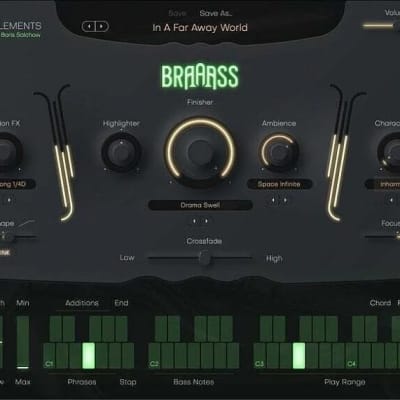Click the highlighted F1 phrase key

click(88, 356)
